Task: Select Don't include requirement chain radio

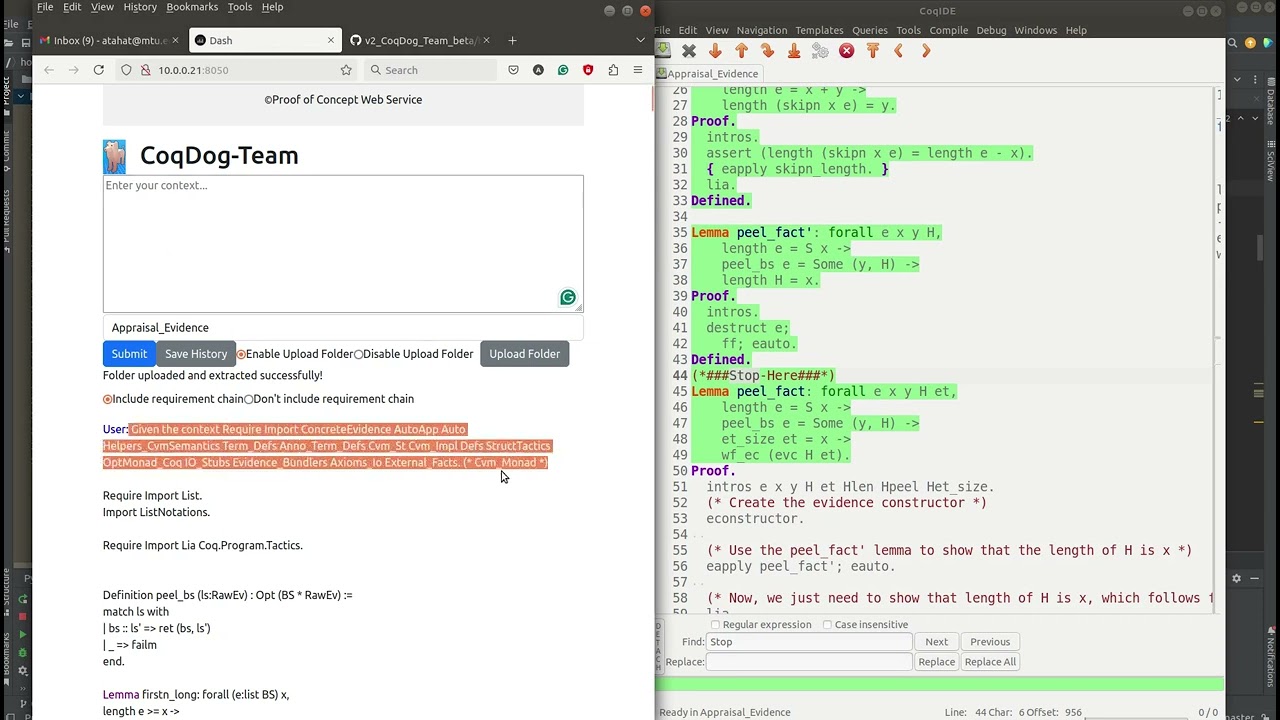Action: click(x=249, y=399)
